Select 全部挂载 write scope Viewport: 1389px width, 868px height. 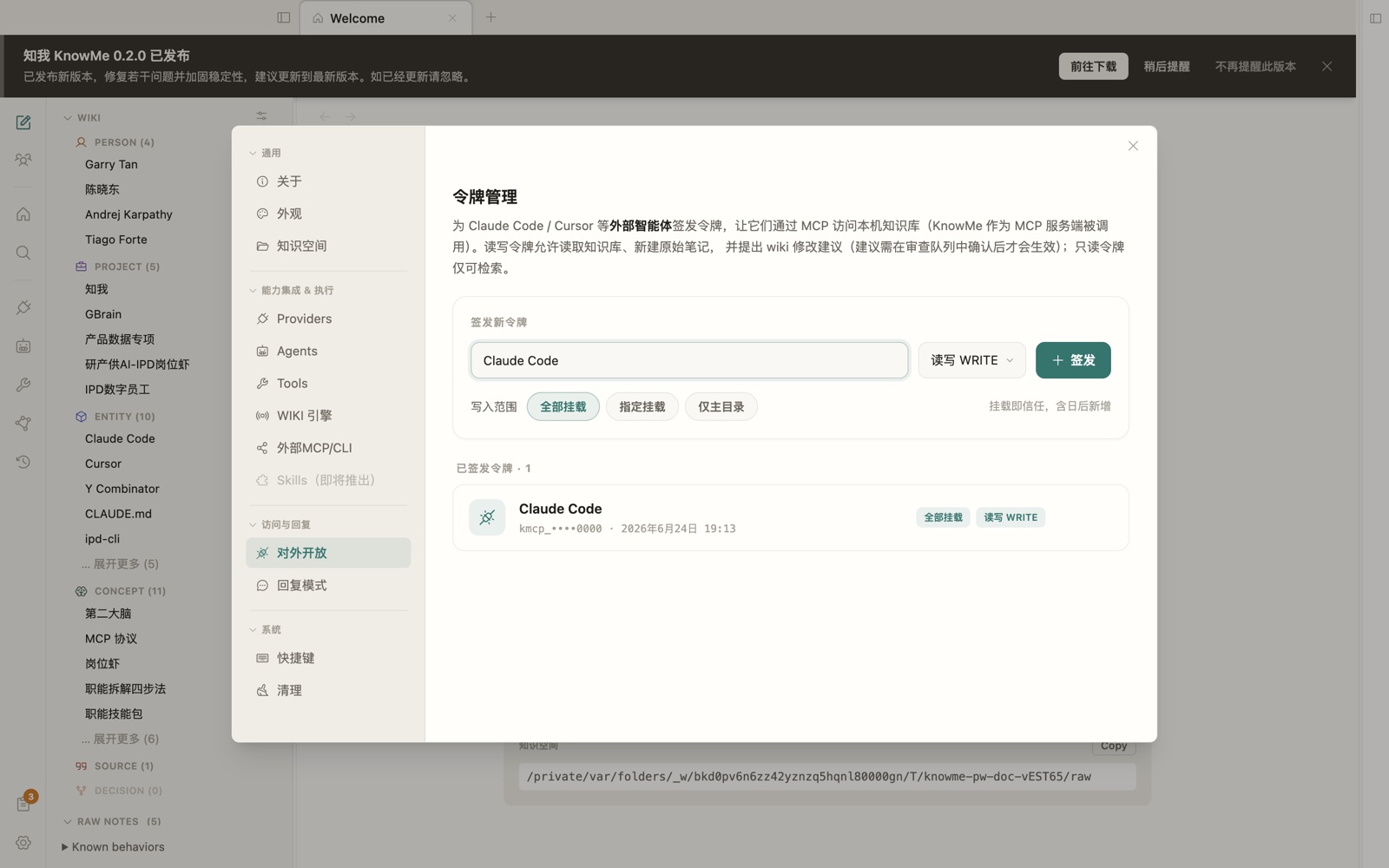pyautogui.click(x=563, y=406)
